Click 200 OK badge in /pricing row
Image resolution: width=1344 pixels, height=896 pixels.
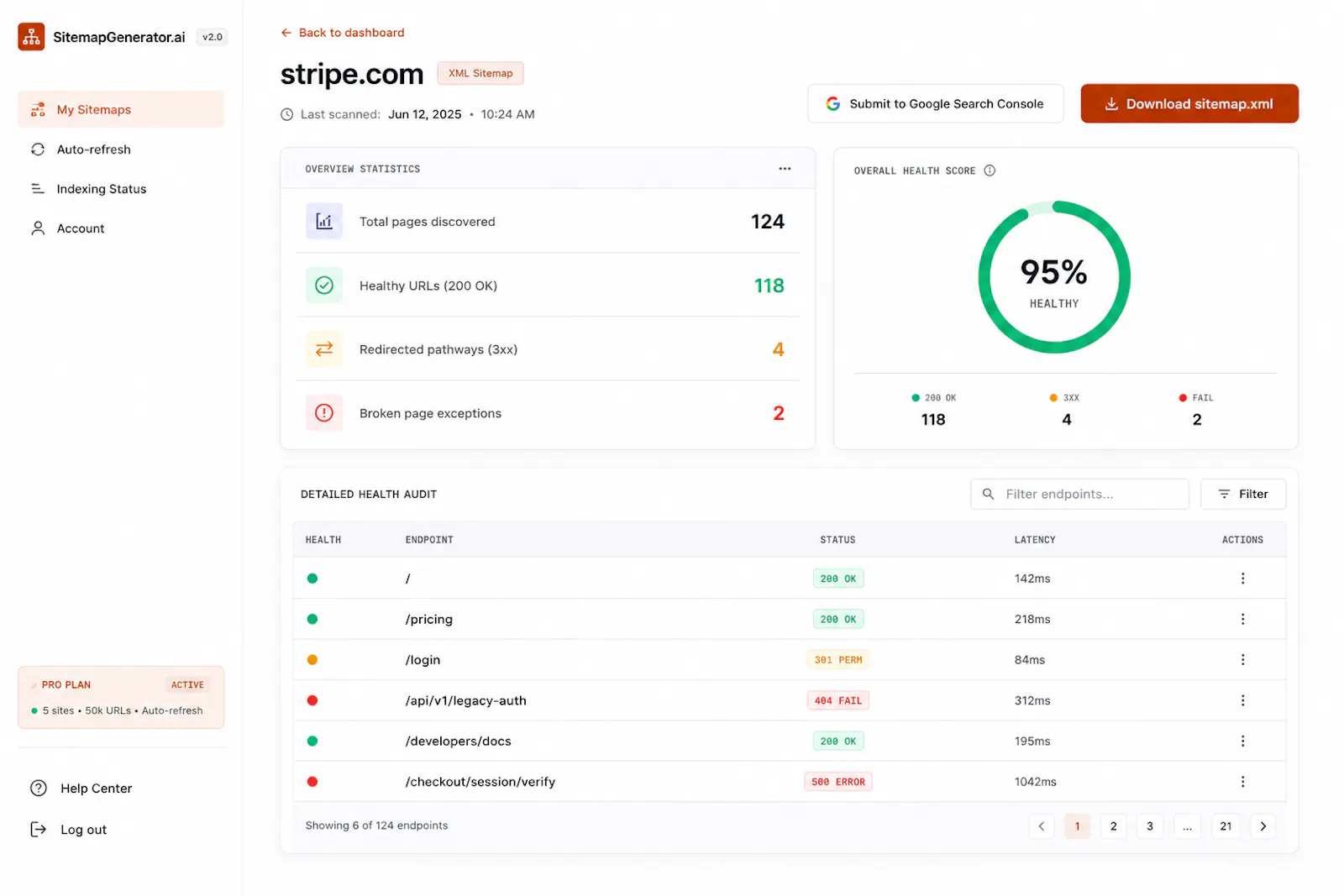tap(838, 620)
